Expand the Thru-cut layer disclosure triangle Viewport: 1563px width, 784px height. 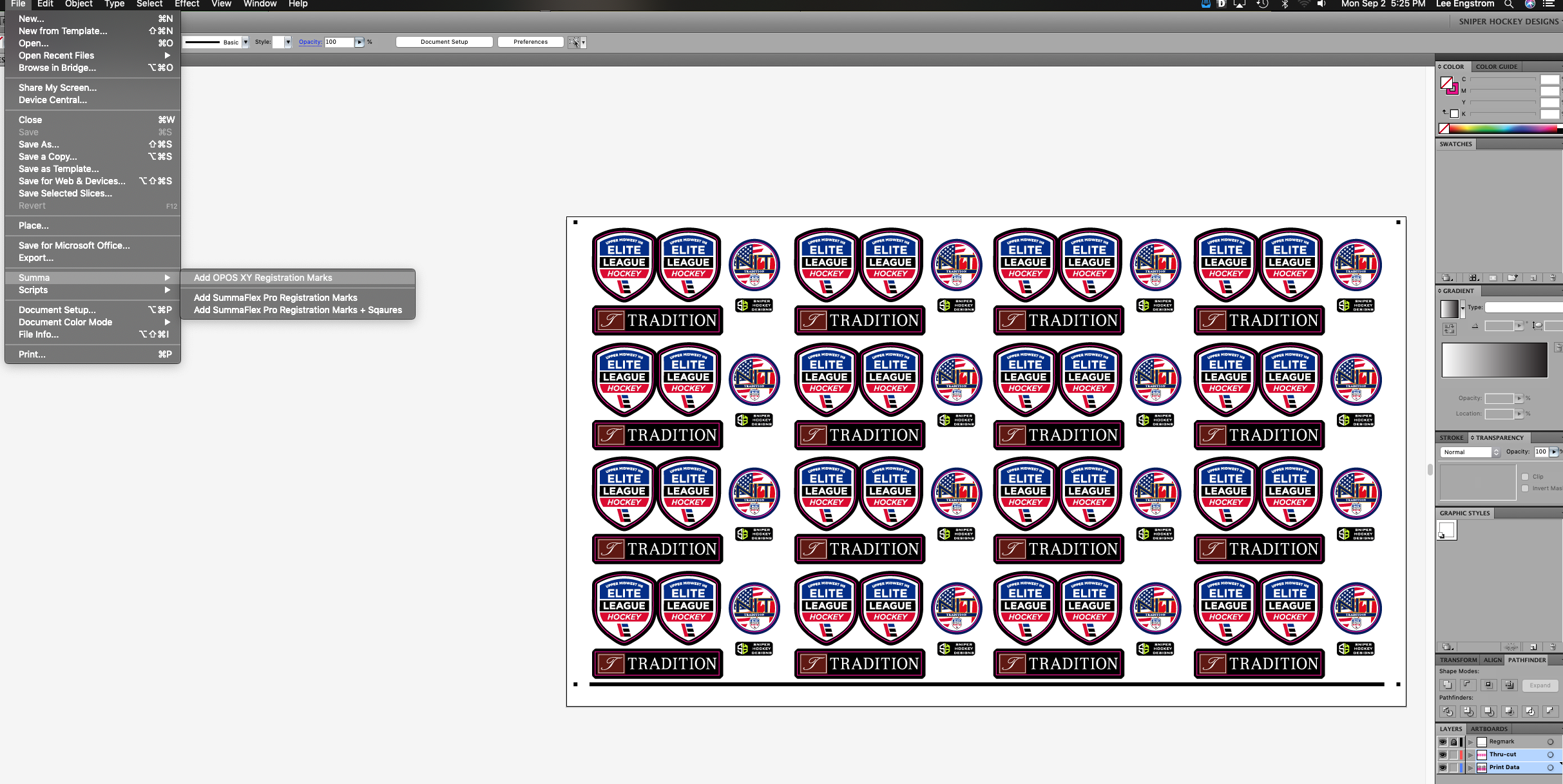pyautogui.click(x=1471, y=754)
